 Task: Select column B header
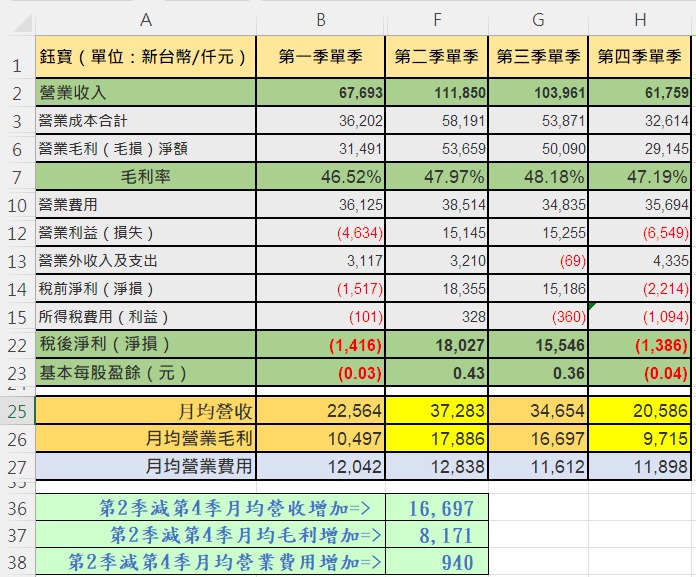point(320,20)
